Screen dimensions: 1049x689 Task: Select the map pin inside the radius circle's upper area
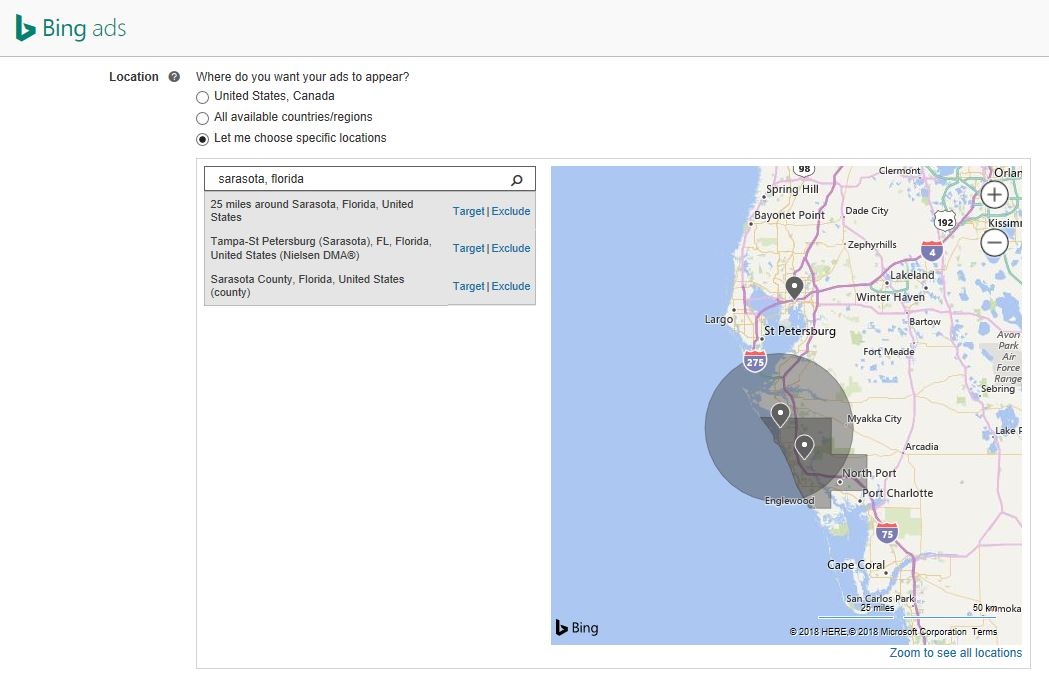click(780, 415)
